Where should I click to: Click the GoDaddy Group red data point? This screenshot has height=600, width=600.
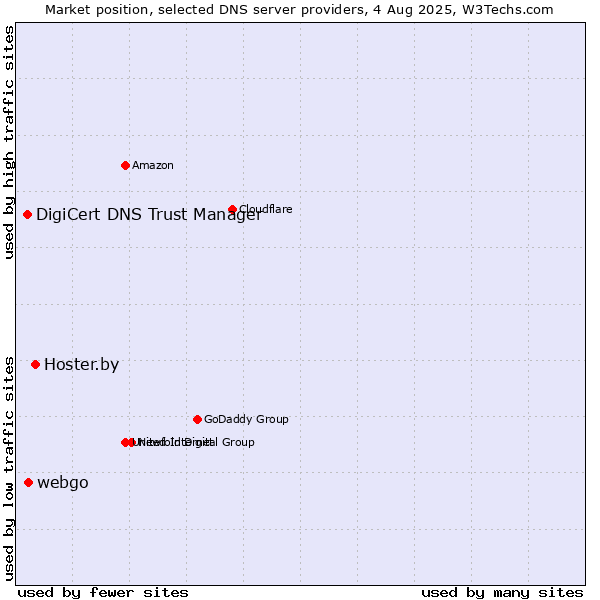tap(197, 419)
